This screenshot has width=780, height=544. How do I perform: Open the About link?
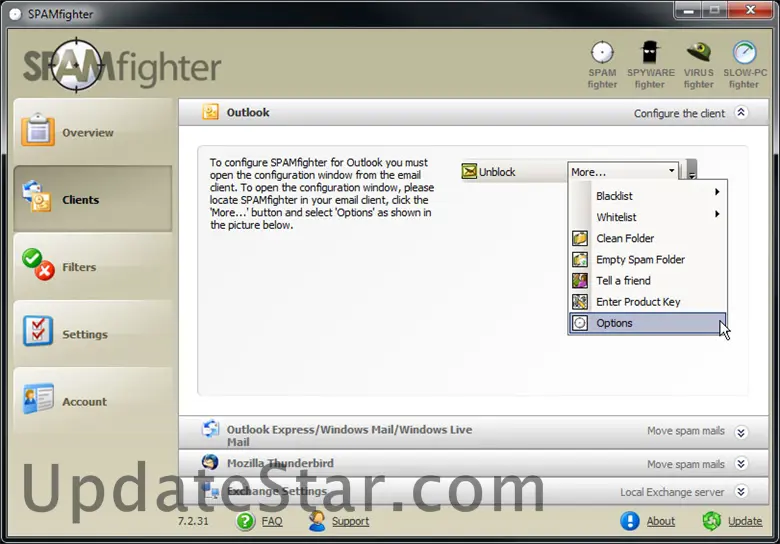pos(661,521)
